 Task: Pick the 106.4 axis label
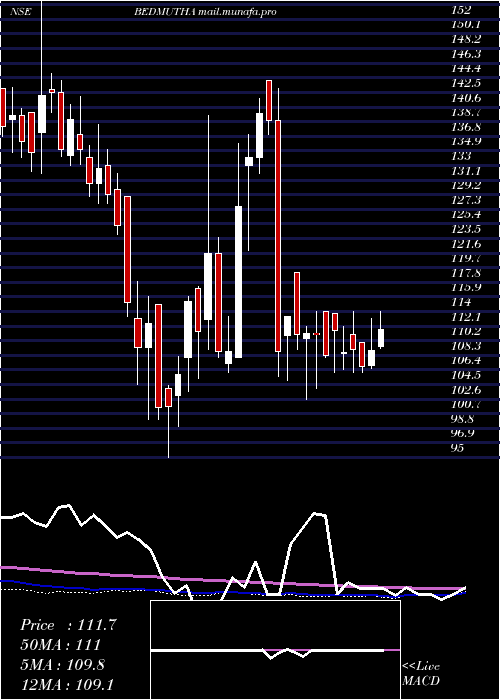click(x=466, y=361)
